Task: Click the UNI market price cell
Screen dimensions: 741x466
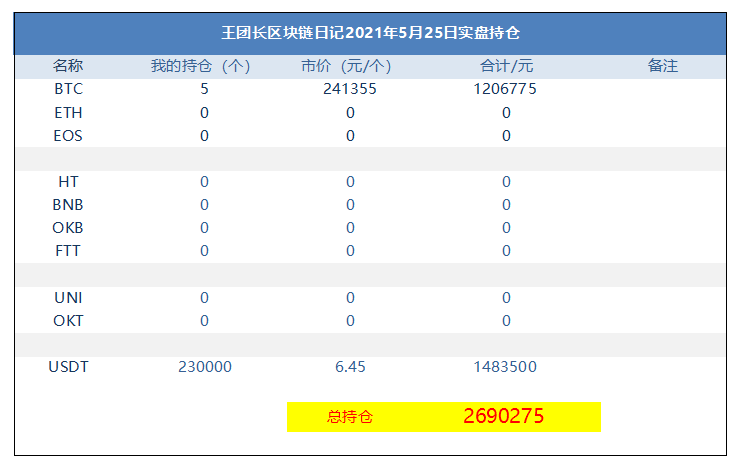Action: pos(350,298)
